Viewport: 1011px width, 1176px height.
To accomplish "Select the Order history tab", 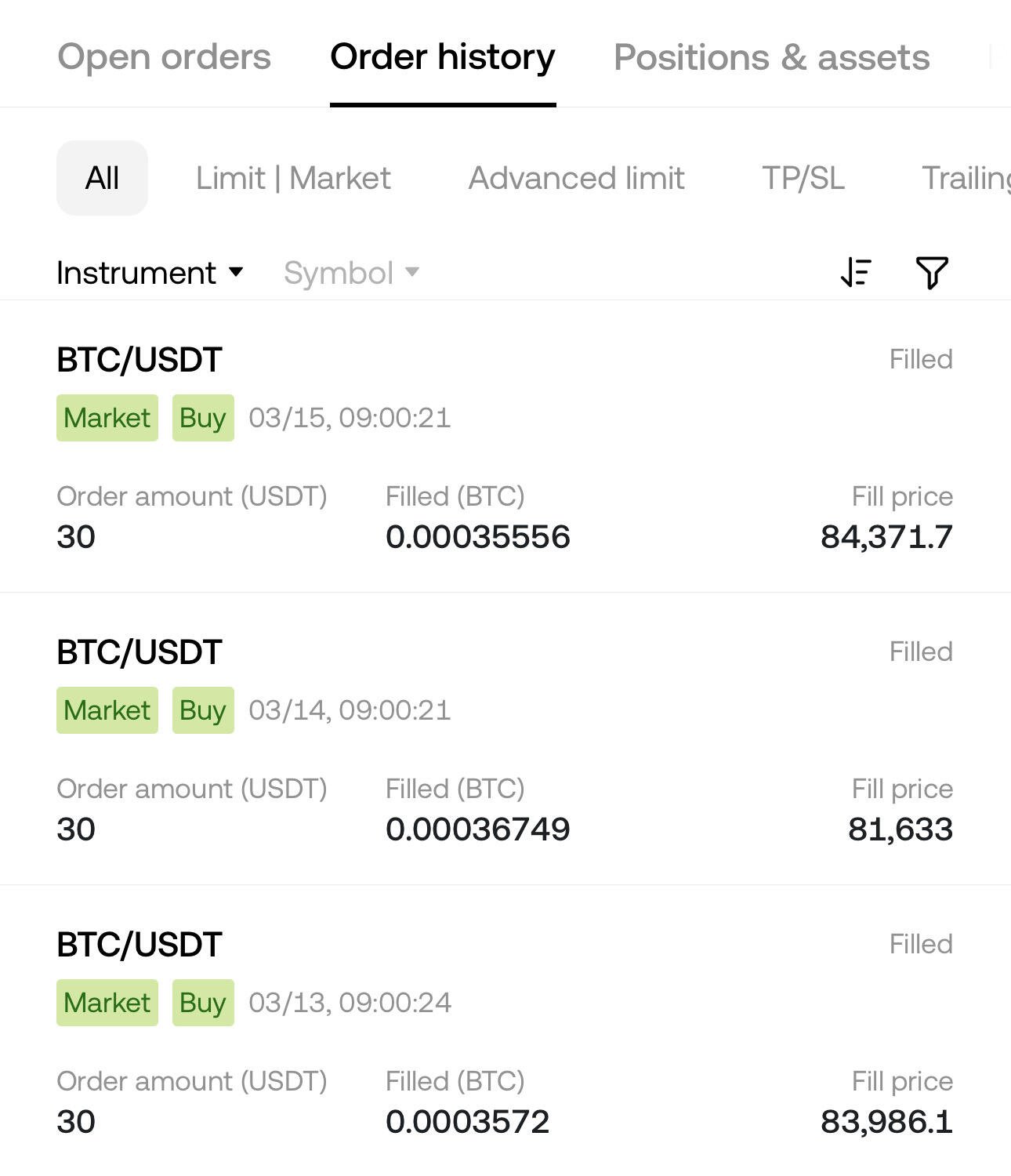I will click(443, 57).
